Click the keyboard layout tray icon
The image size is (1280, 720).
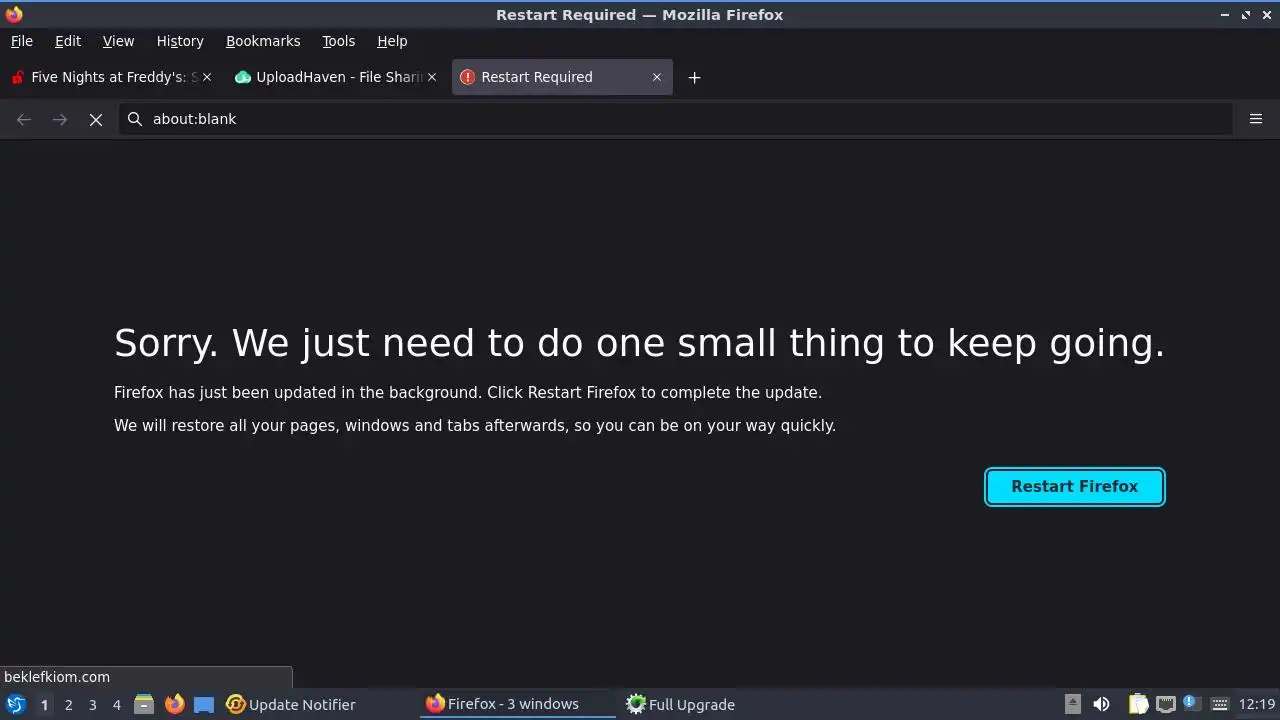(1219, 704)
